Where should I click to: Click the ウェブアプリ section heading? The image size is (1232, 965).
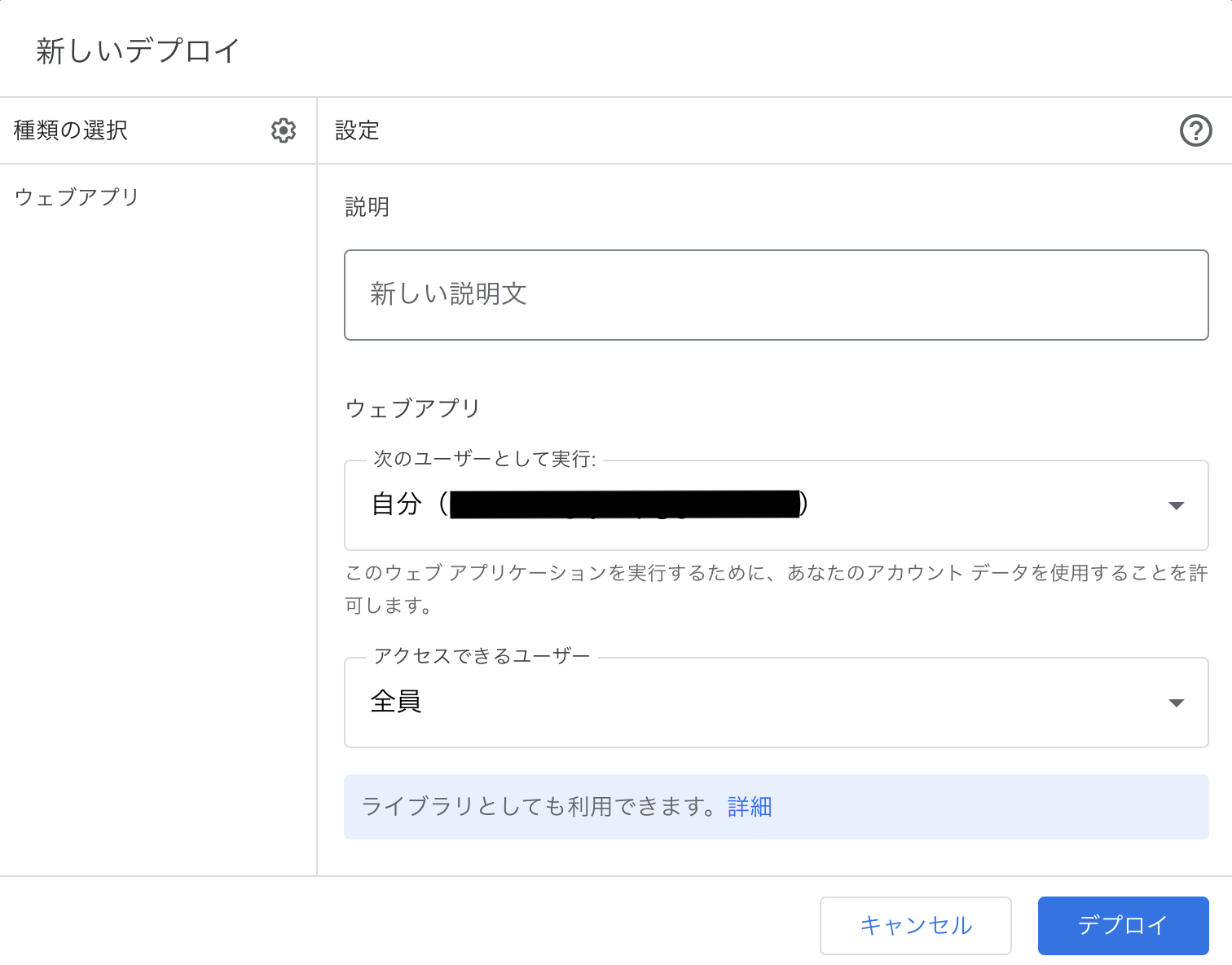pyautogui.click(x=412, y=408)
